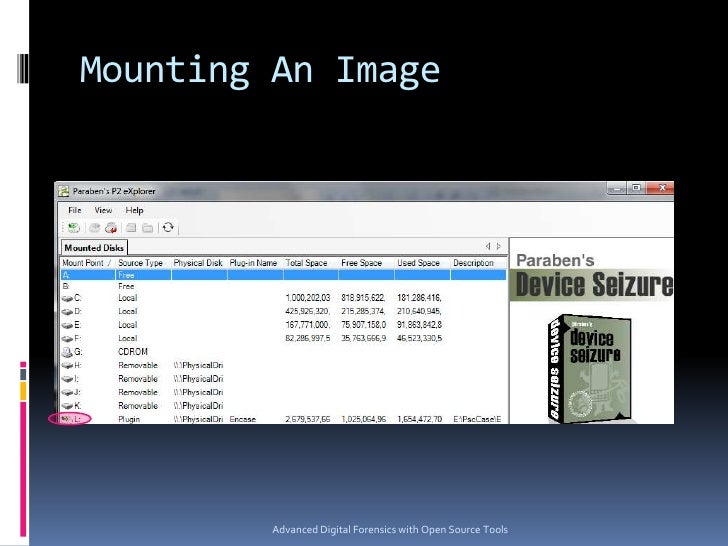Click used space value 1,654,472,70
The width and height of the screenshot is (728, 546).
pos(419,419)
